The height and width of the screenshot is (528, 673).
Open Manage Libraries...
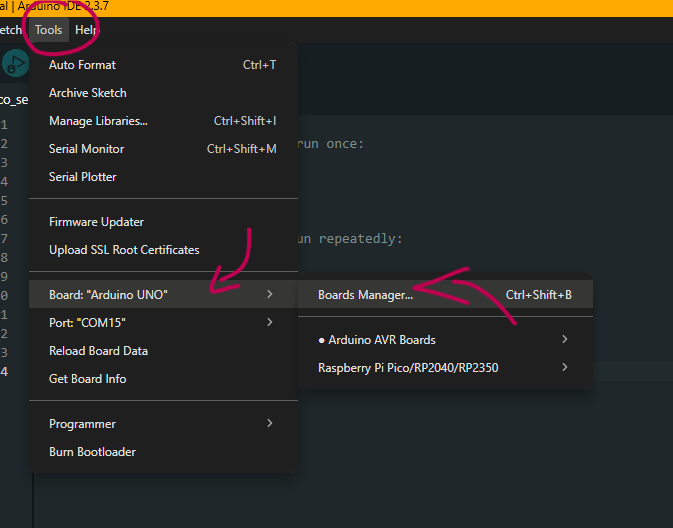tap(98, 121)
